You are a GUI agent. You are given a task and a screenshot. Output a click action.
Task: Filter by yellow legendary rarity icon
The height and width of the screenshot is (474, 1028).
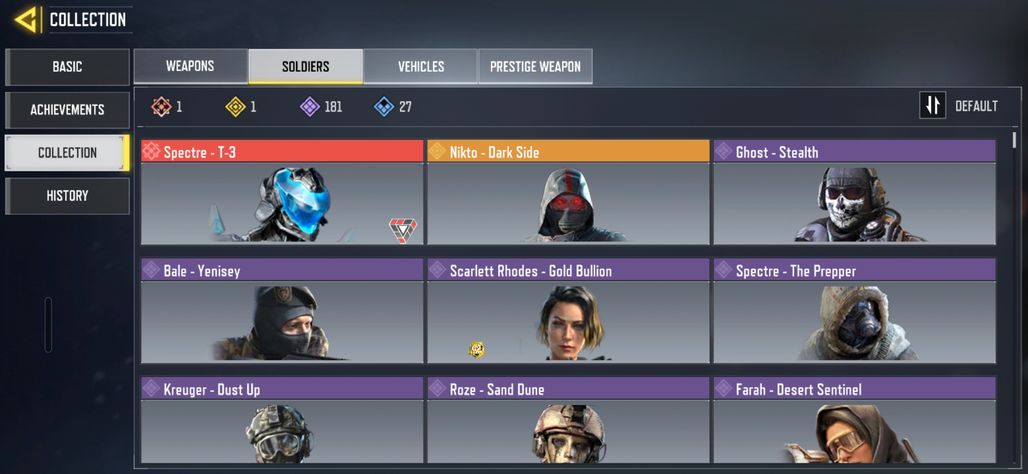point(235,106)
